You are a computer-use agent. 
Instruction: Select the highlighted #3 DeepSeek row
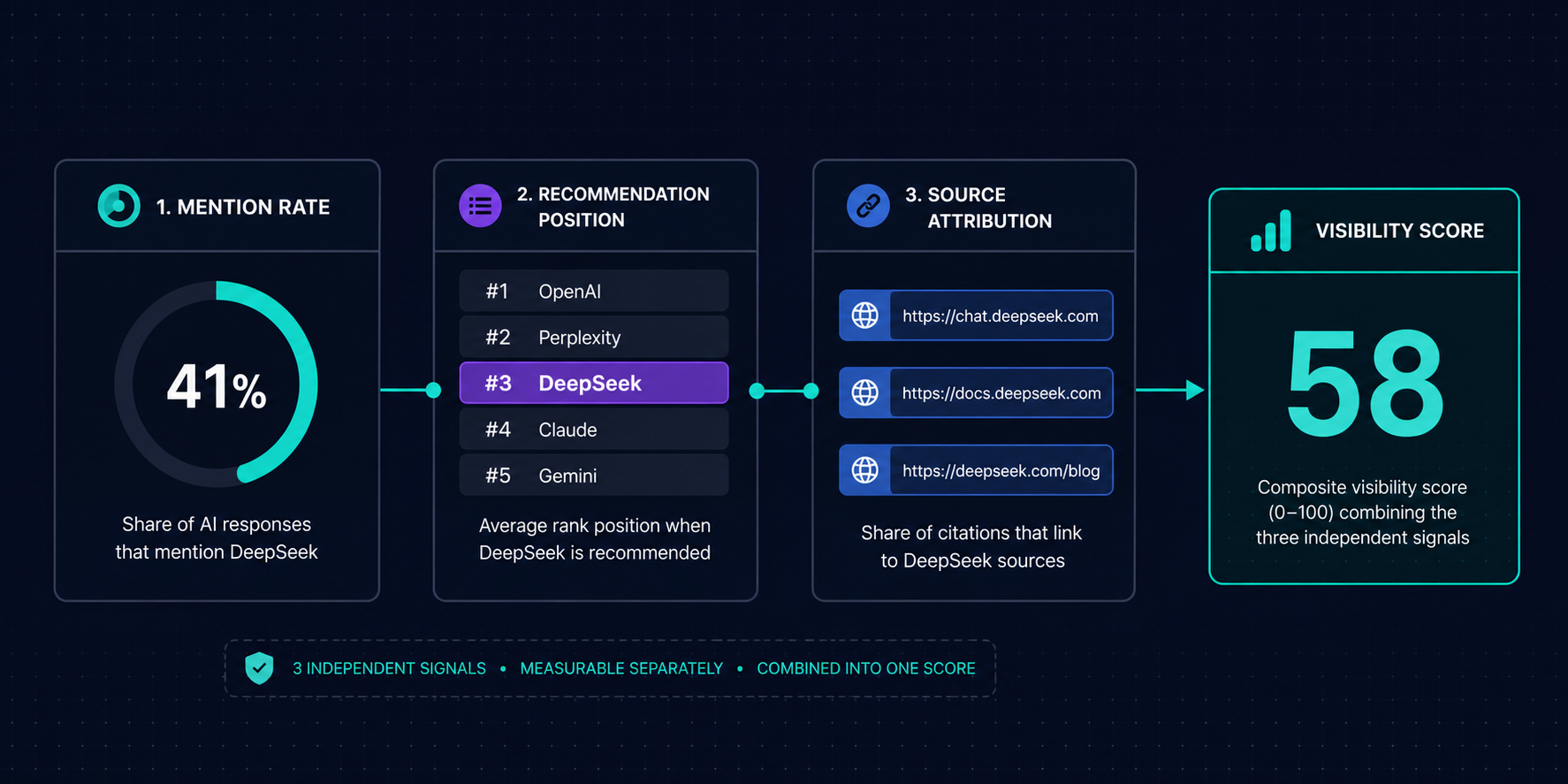coord(594,383)
